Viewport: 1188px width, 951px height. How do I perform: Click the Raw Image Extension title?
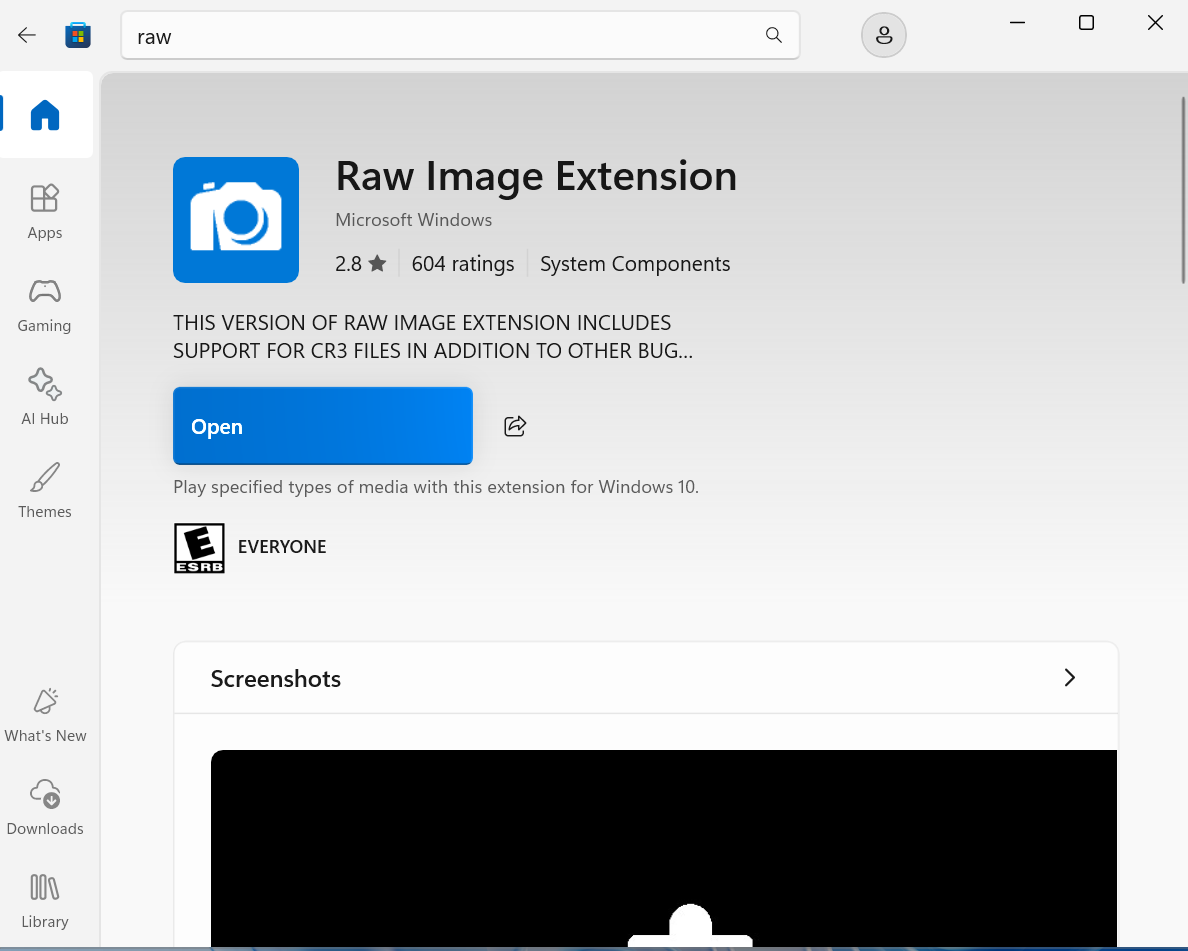[x=536, y=177]
